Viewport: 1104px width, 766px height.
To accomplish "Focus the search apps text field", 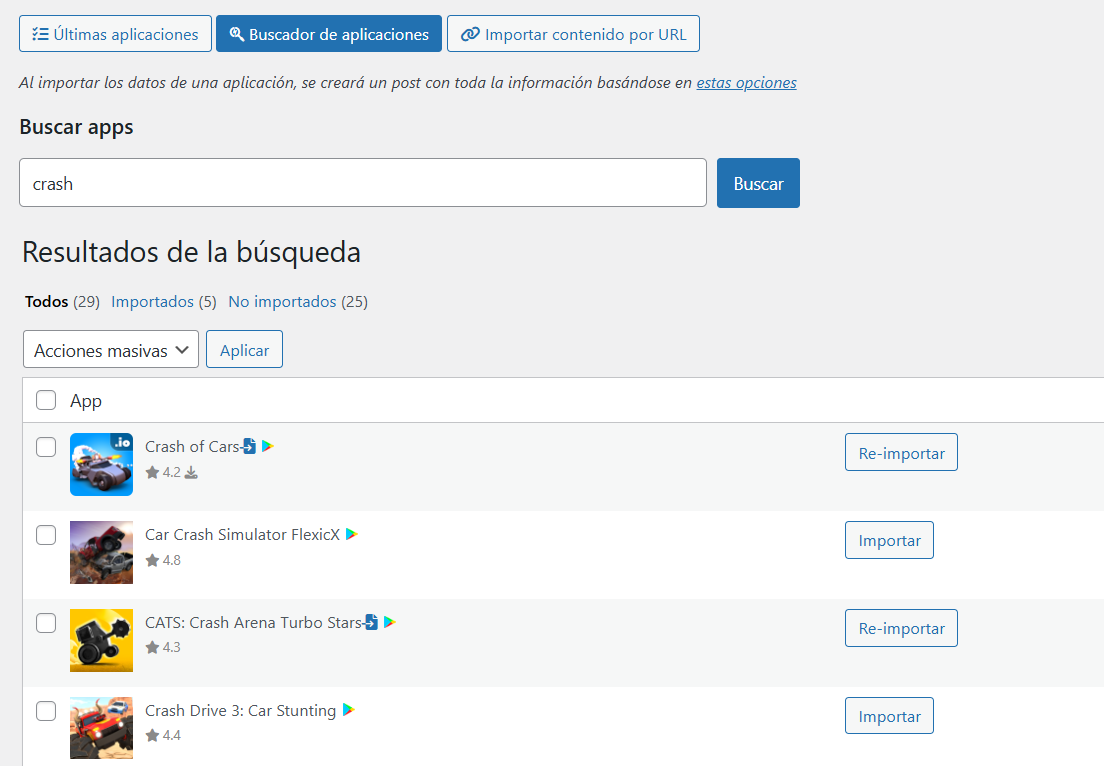I will 363,183.
